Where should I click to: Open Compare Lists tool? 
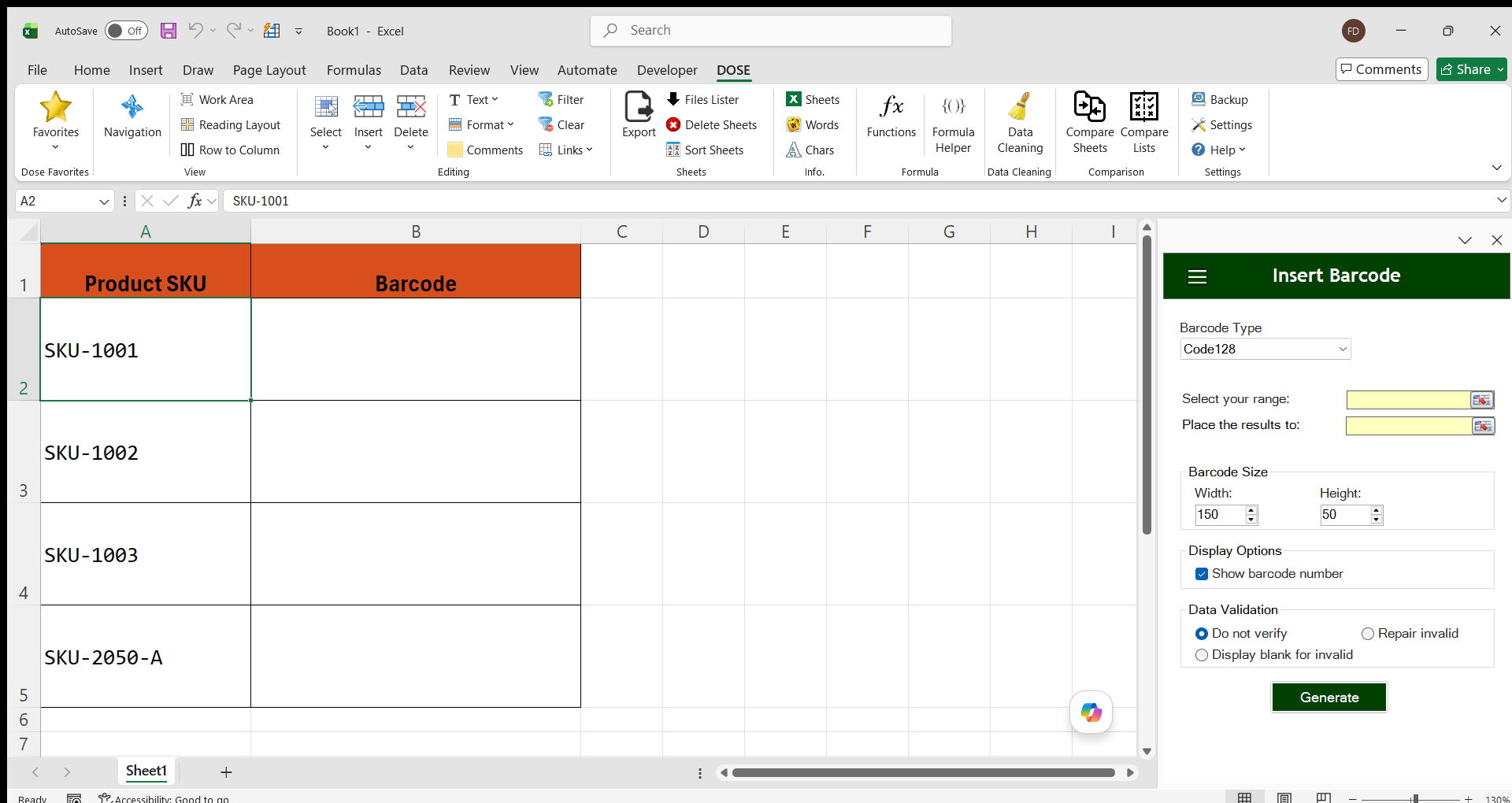pos(1144,123)
